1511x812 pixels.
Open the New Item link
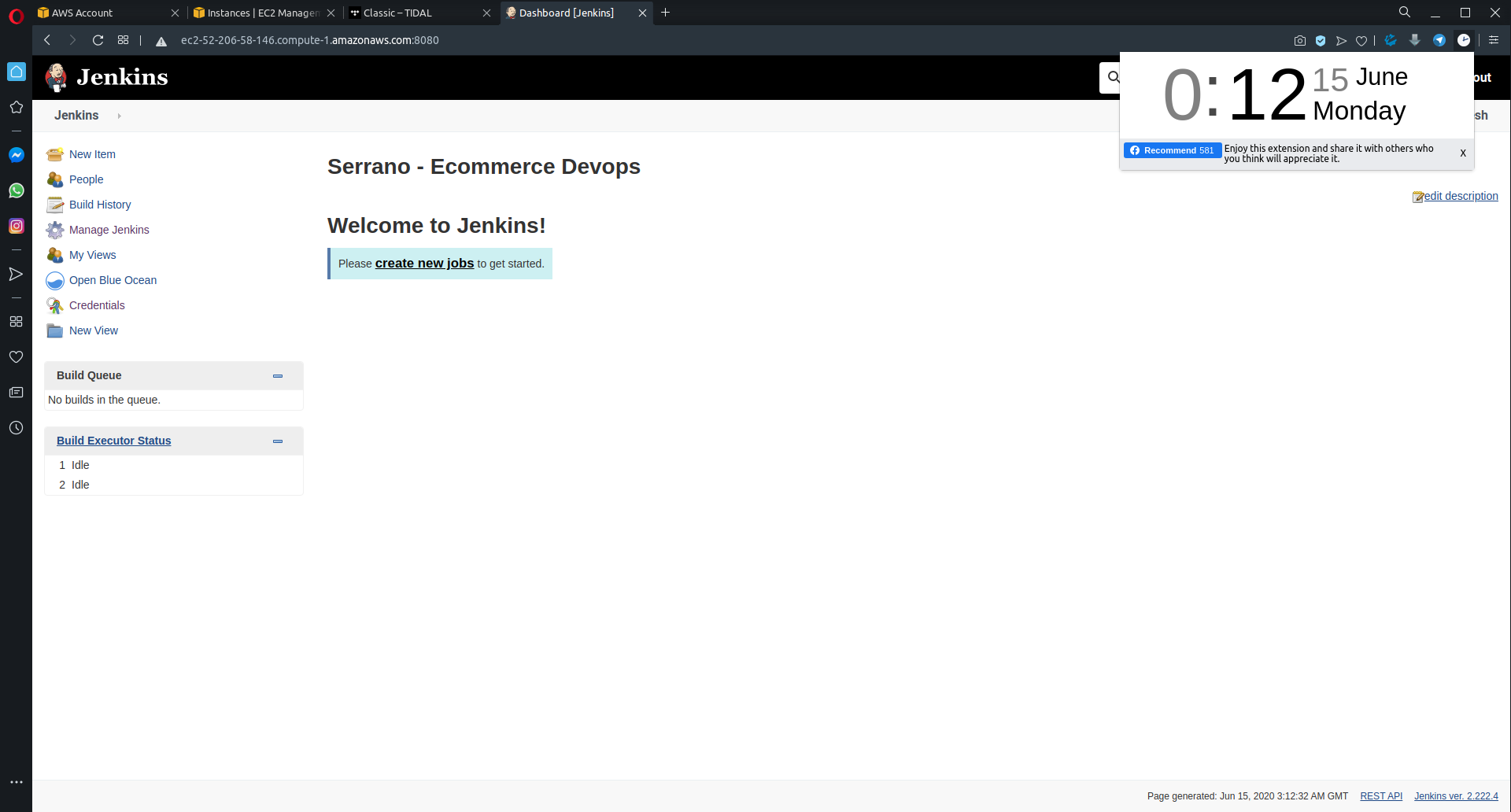(92, 154)
